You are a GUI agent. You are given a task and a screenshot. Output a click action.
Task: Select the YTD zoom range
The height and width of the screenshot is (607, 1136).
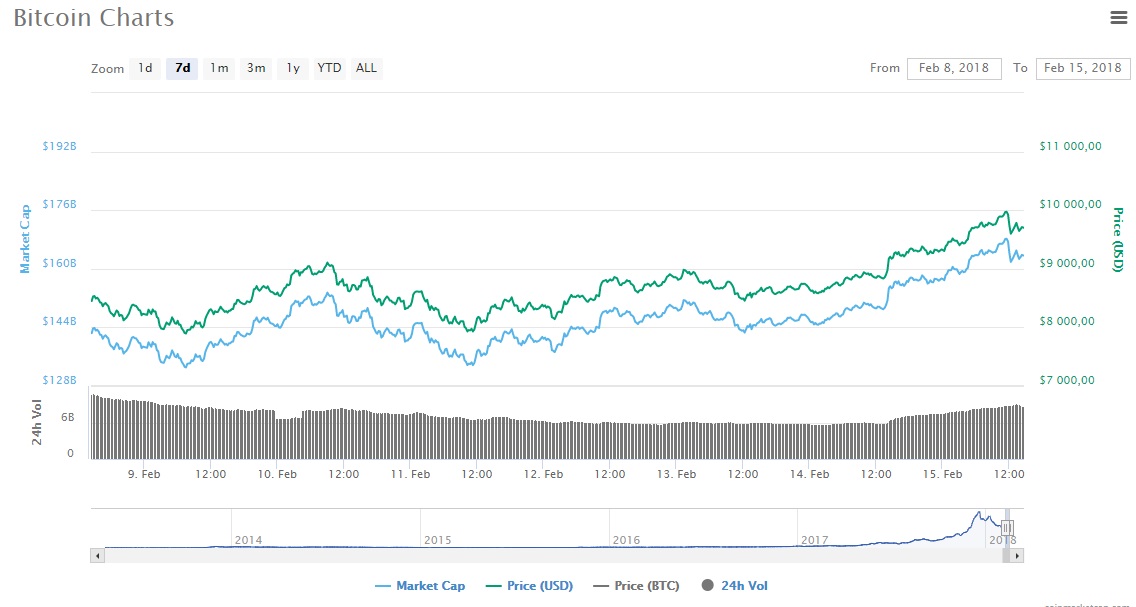tap(328, 68)
